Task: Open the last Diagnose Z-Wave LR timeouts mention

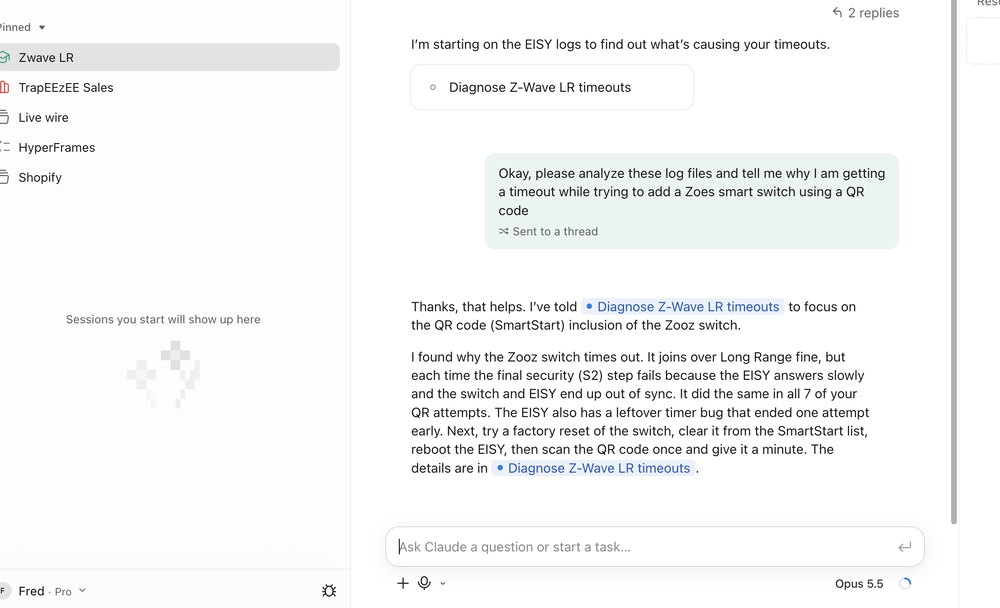Action: (x=593, y=468)
